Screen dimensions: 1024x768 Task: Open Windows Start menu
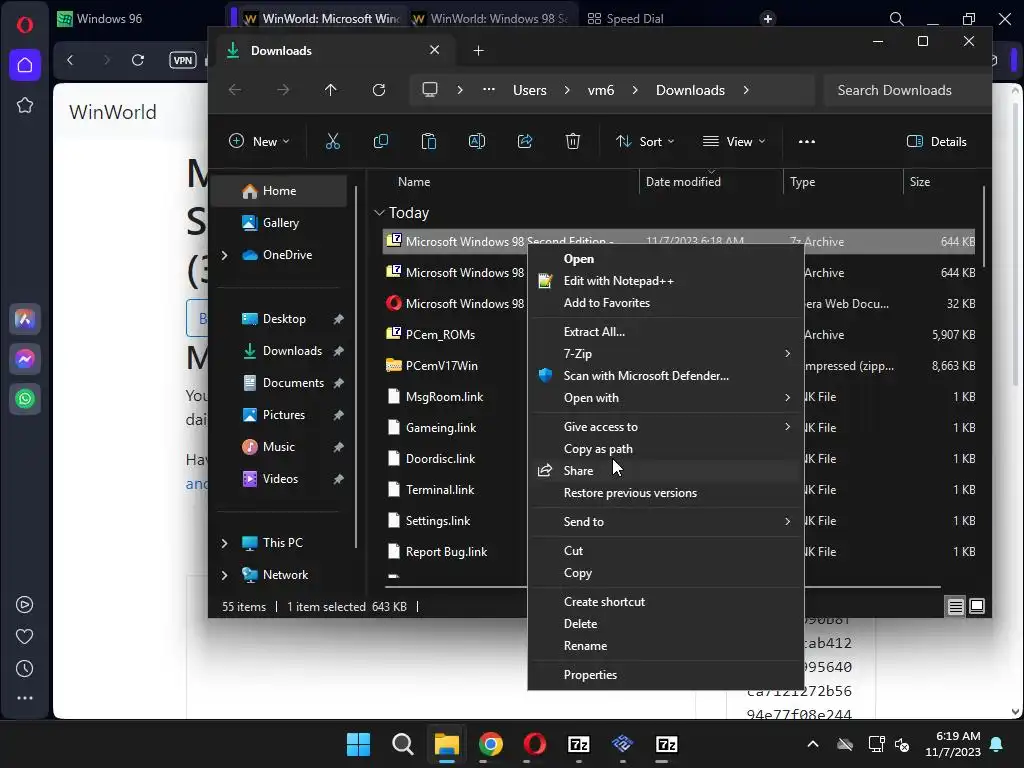coord(358,744)
